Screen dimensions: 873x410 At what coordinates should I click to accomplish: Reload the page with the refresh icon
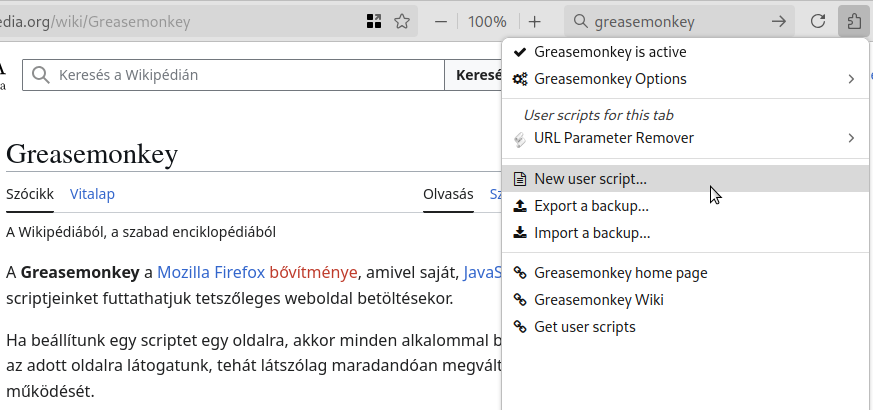tap(817, 22)
